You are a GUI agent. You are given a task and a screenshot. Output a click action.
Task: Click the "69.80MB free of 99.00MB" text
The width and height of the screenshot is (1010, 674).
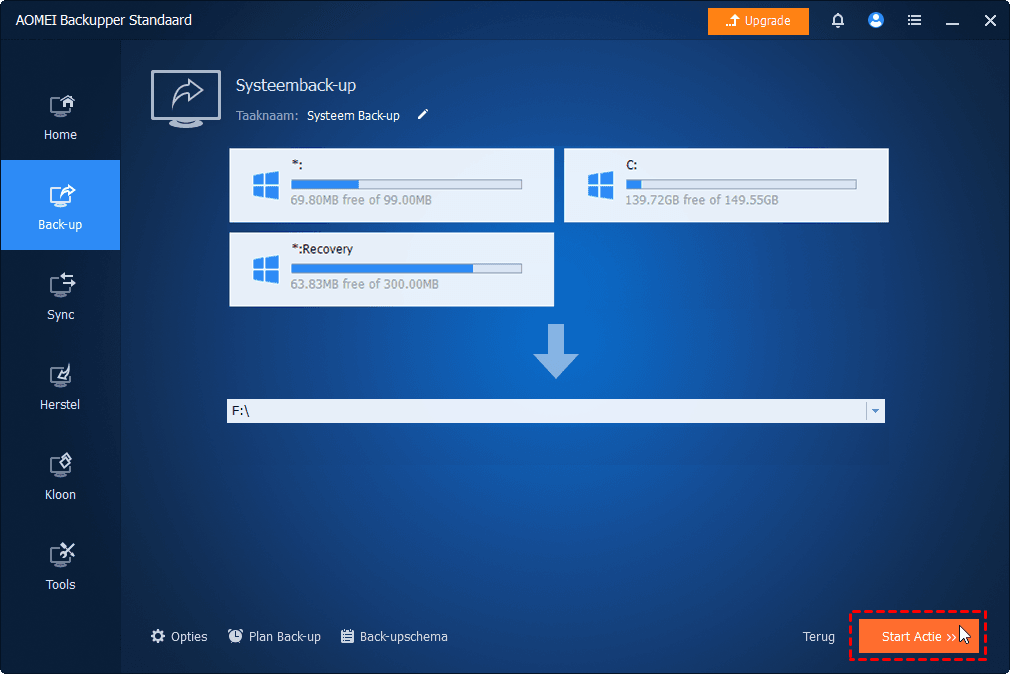tap(361, 200)
